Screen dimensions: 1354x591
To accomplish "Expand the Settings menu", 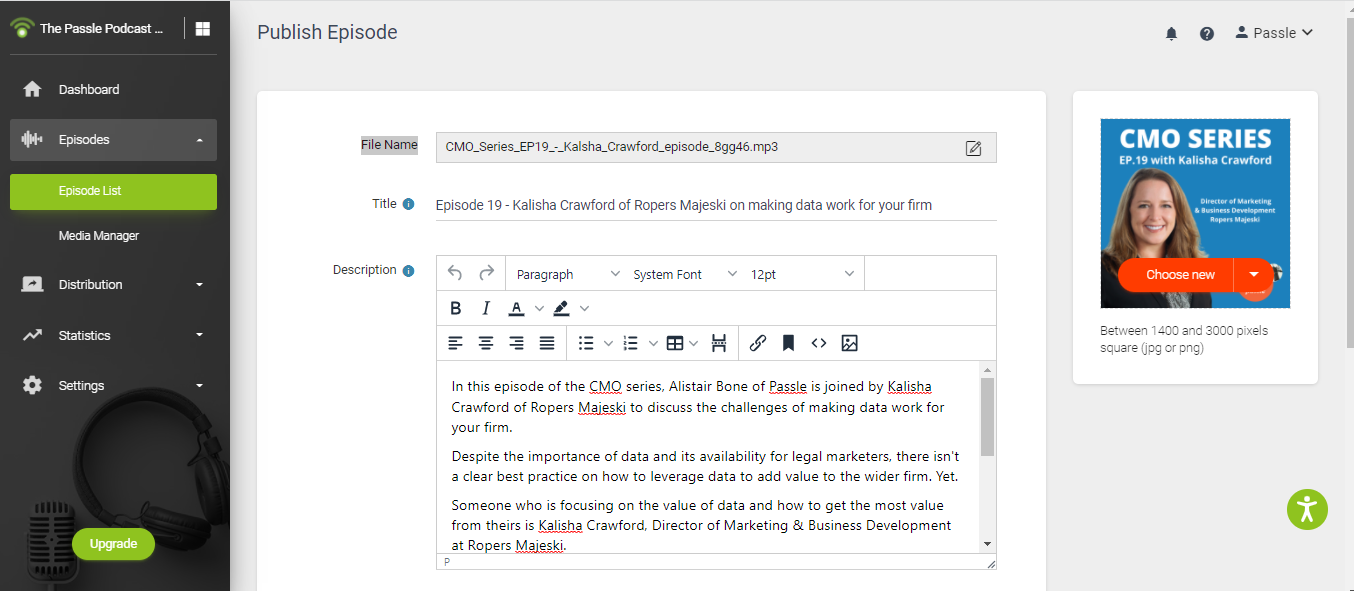I will point(114,385).
